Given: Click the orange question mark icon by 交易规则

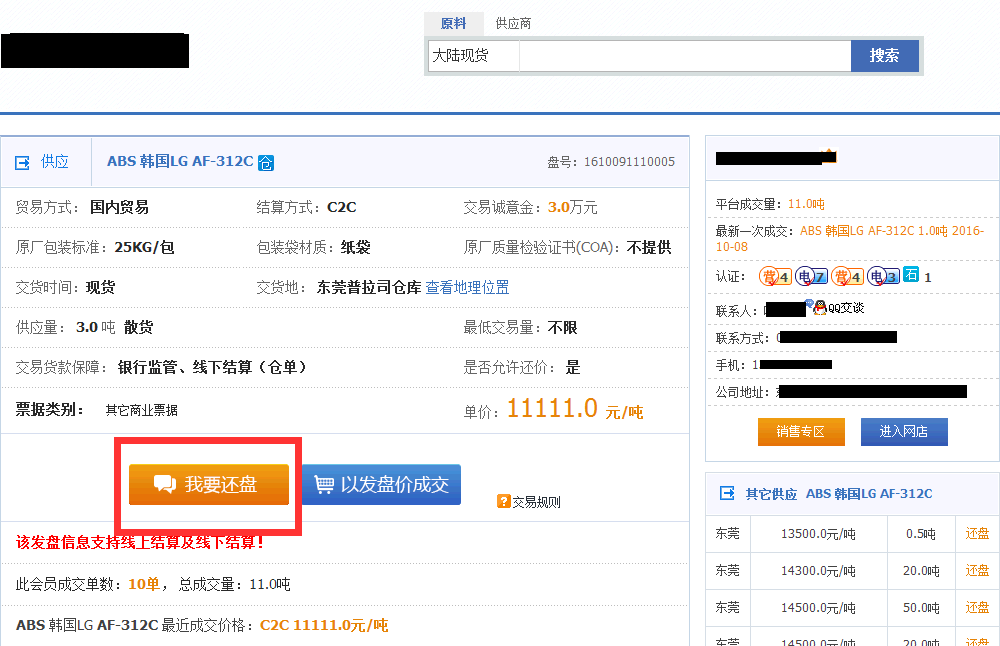Looking at the screenshot, I should (x=503, y=502).
